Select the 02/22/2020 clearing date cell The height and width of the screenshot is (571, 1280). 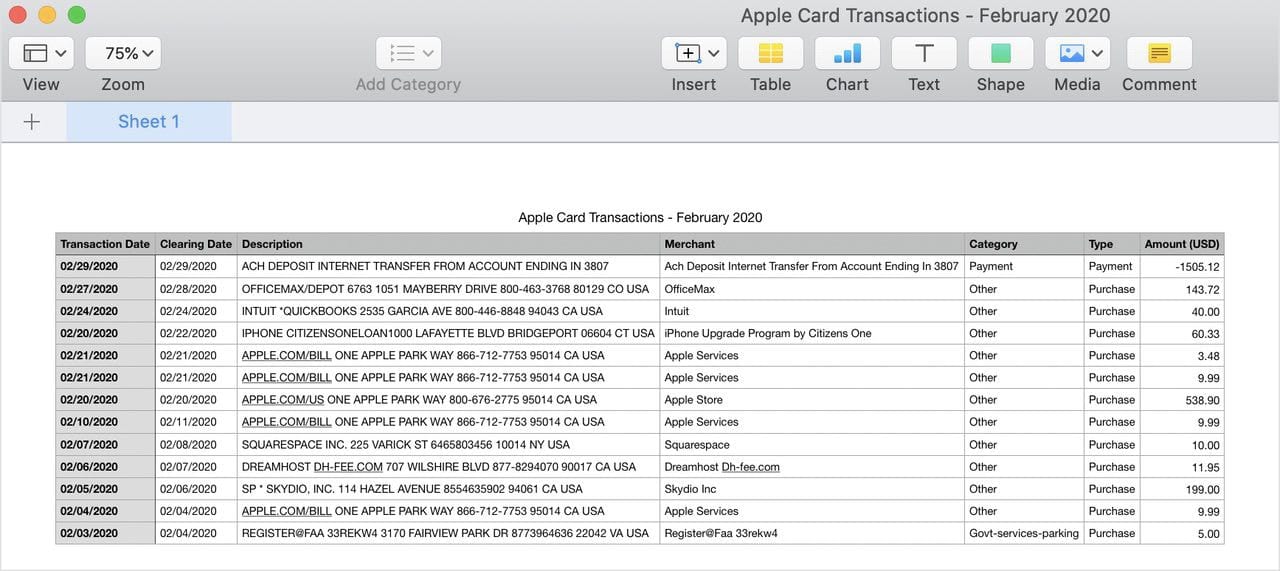(196, 333)
